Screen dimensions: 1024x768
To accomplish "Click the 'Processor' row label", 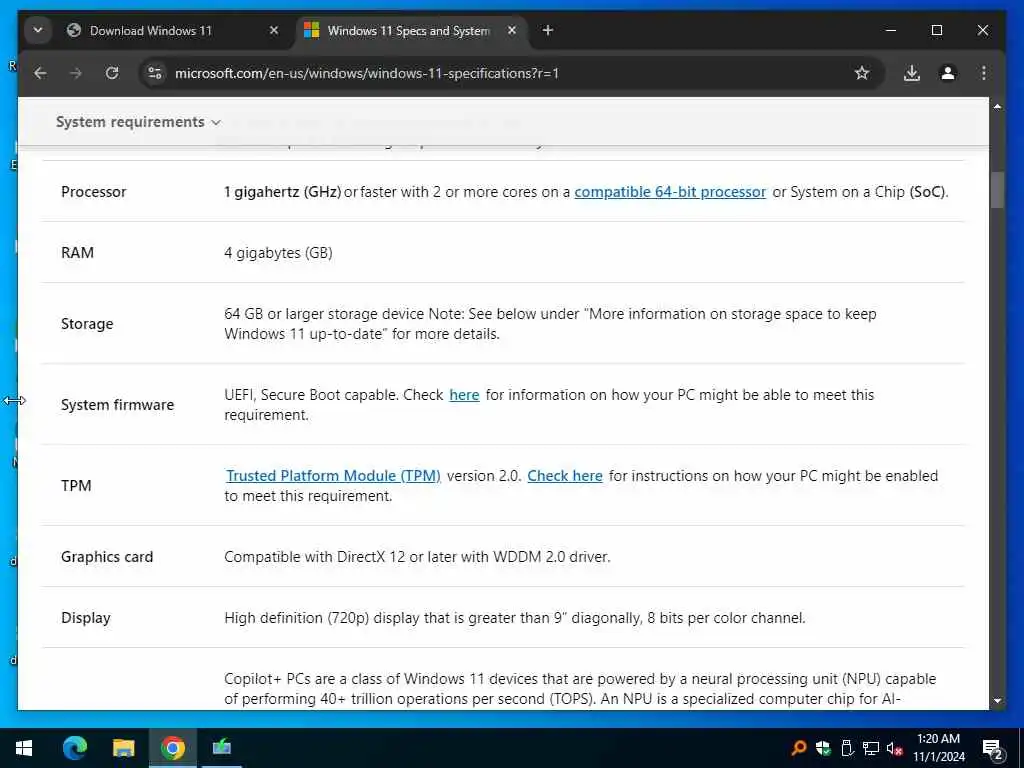I will (x=93, y=192).
